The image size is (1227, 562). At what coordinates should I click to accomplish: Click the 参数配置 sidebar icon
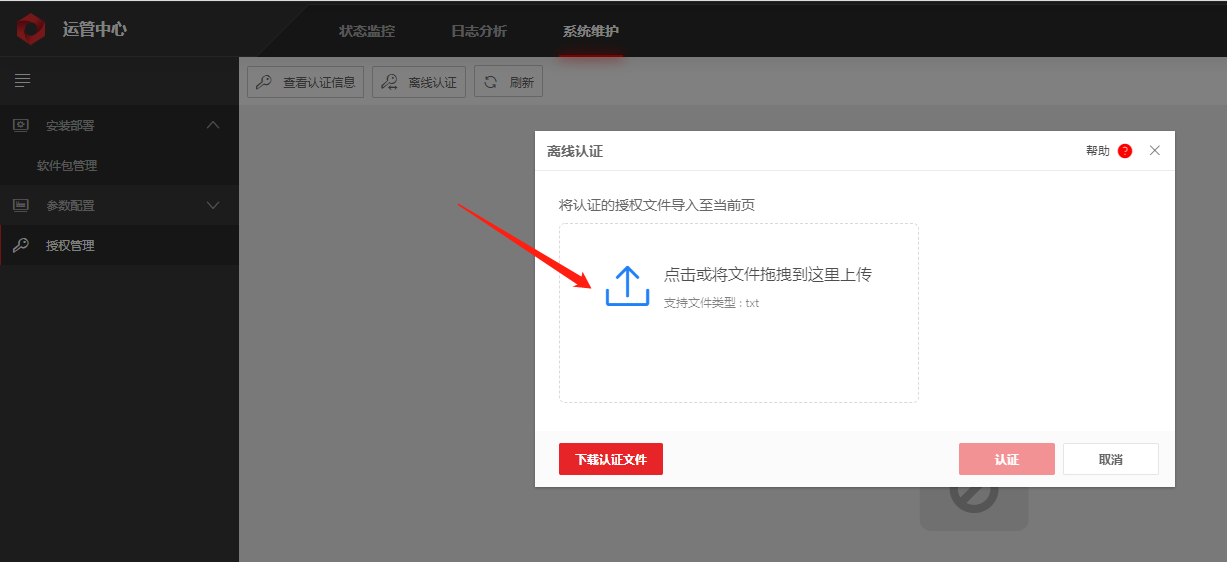pyautogui.click(x=21, y=205)
